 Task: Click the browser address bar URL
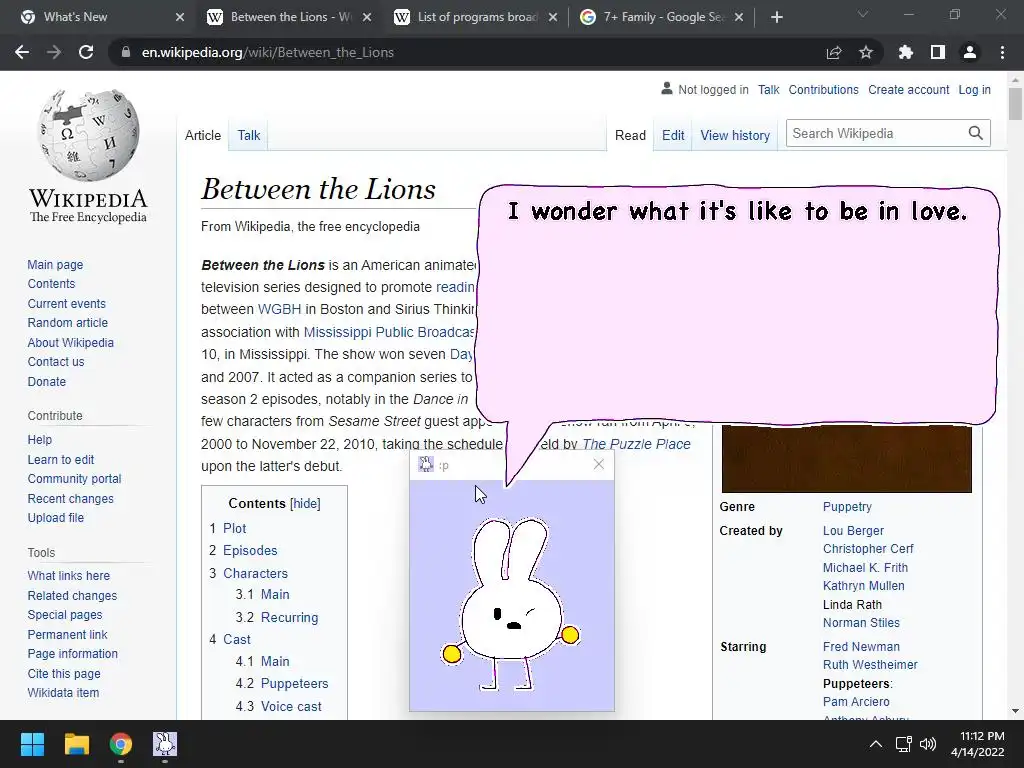pos(268,52)
